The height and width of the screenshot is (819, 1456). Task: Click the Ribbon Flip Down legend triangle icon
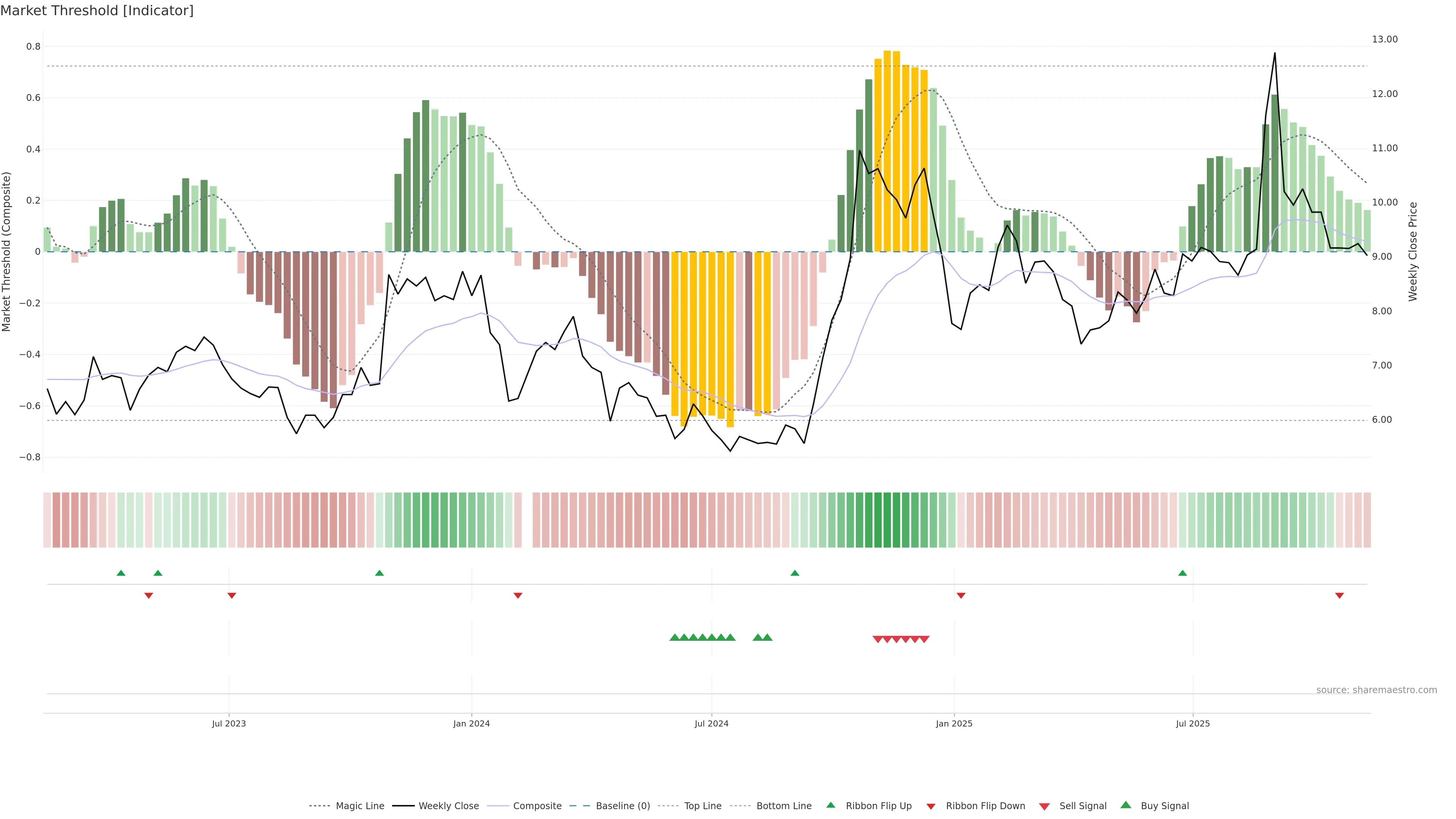click(931, 806)
